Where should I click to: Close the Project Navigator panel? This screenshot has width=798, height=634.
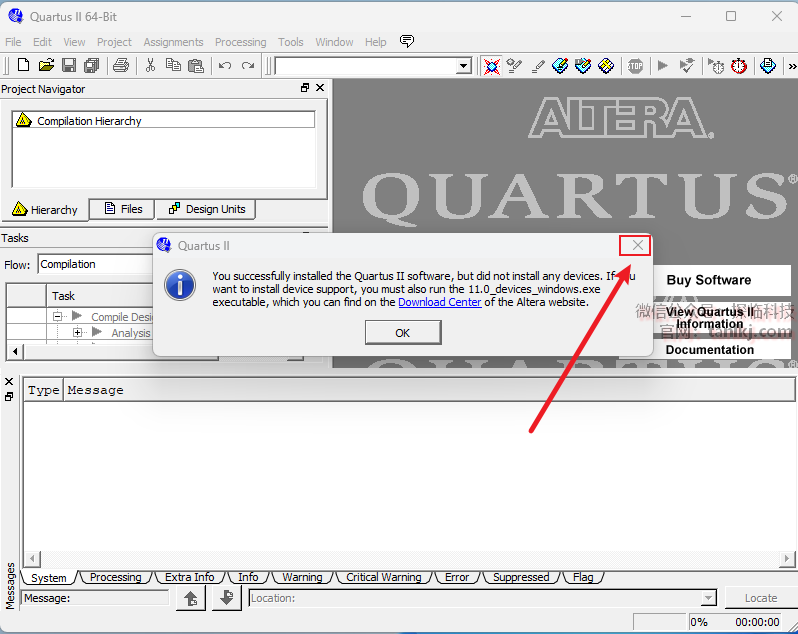[320, 88]
